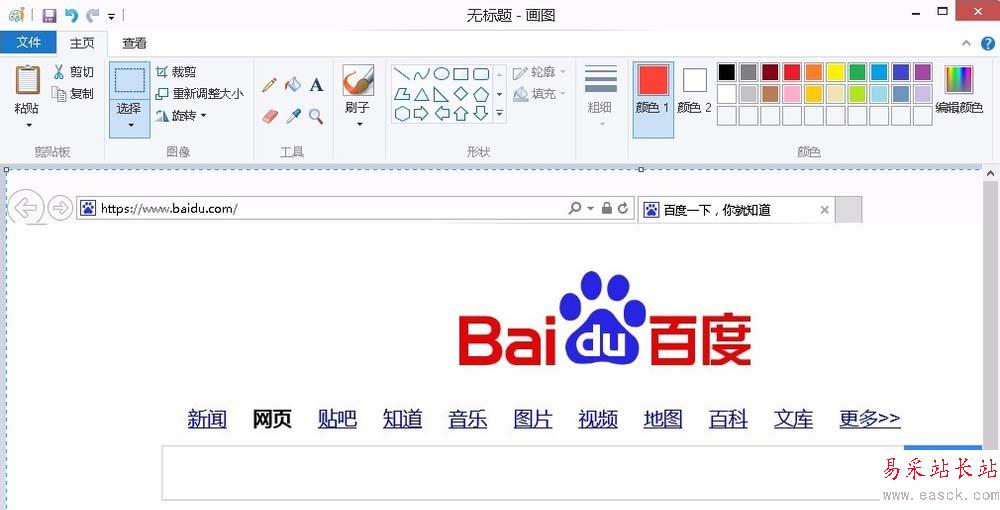Image resolution: width=1000 pixels, height=510 pixels.
Task: Select the Eraser tool
Action: pos(270,116)
